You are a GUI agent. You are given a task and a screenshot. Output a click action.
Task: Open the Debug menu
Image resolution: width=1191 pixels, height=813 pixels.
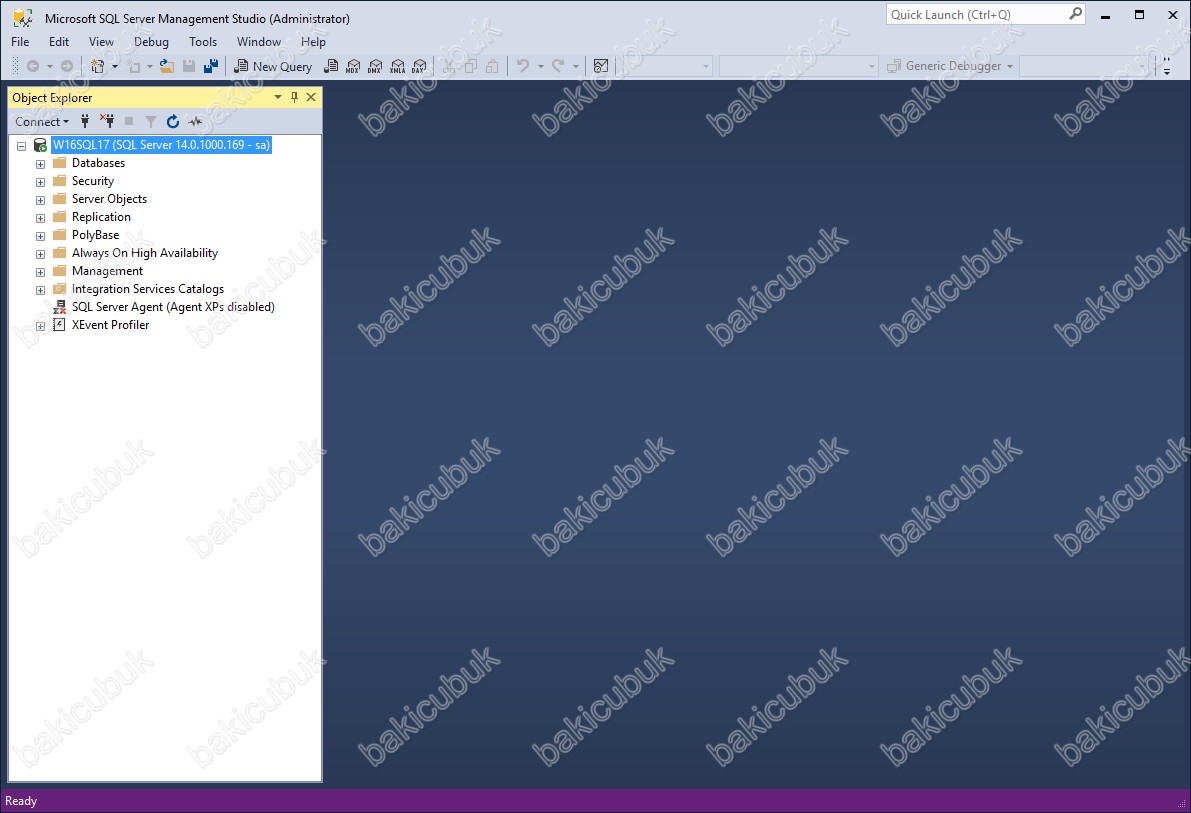151,42
